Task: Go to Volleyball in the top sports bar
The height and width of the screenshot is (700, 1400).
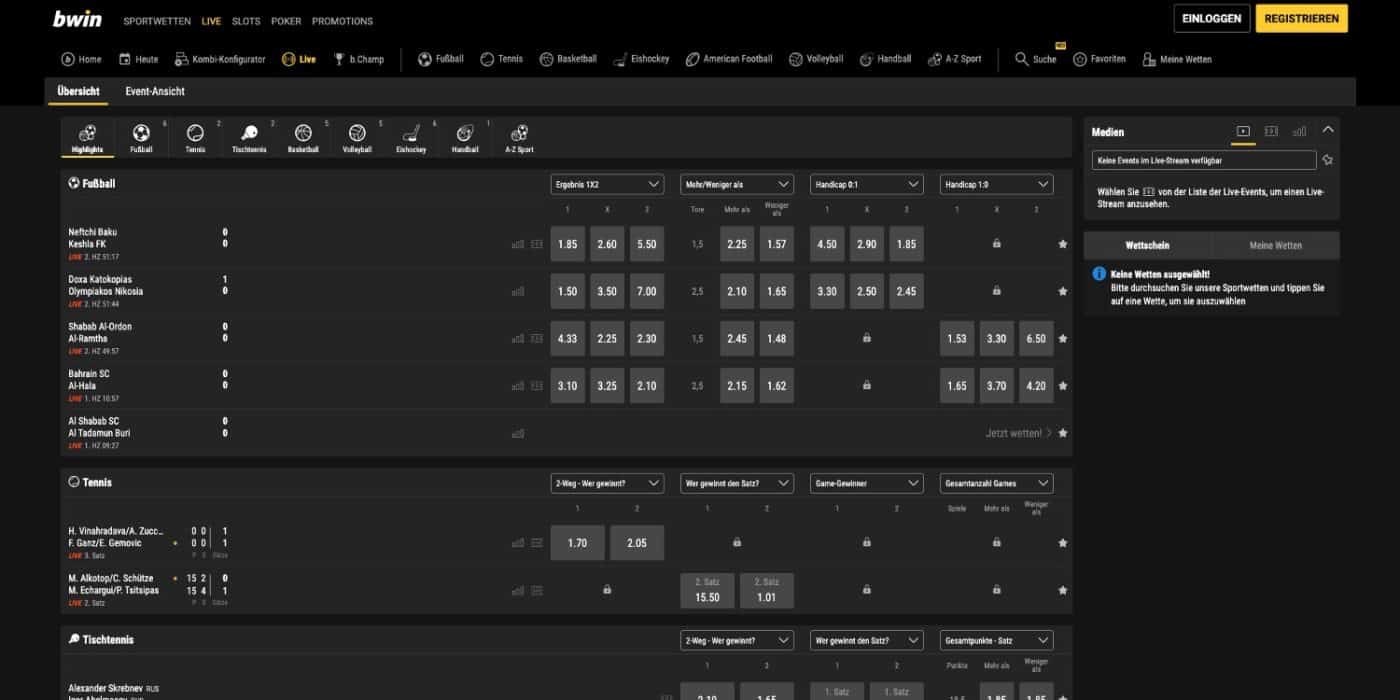Action: point(816,59)
